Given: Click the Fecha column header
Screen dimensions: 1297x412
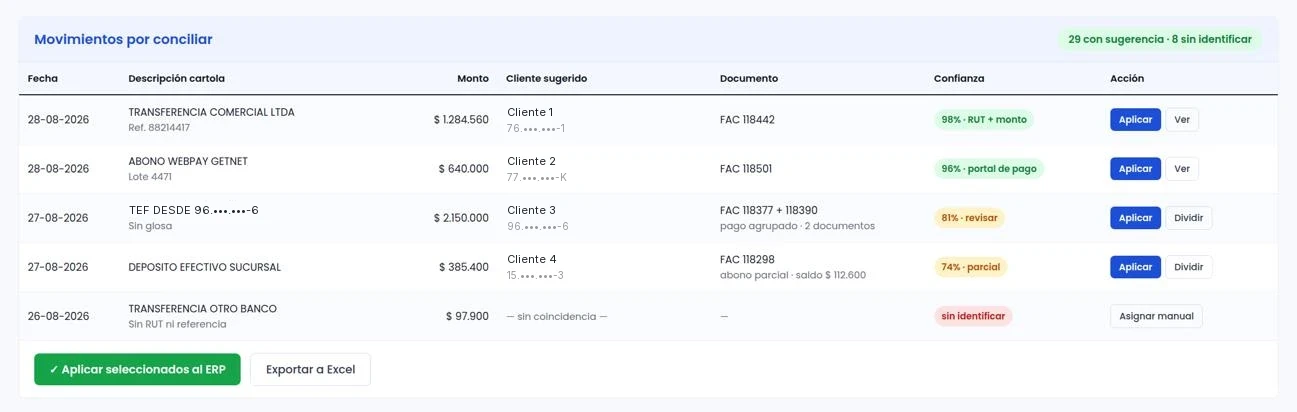Looking at the screenshot, I should coord(43,78).
